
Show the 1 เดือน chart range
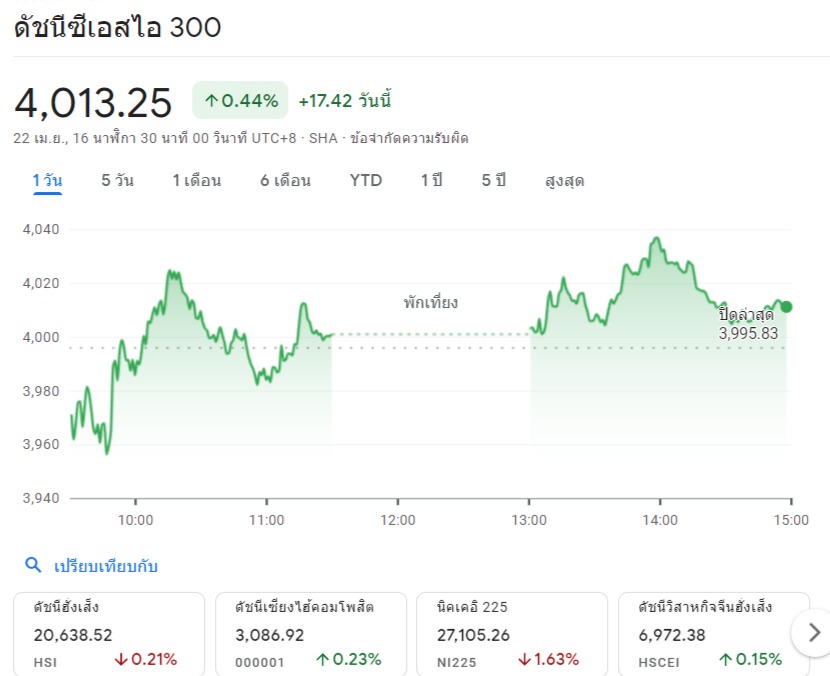point(196,181)
